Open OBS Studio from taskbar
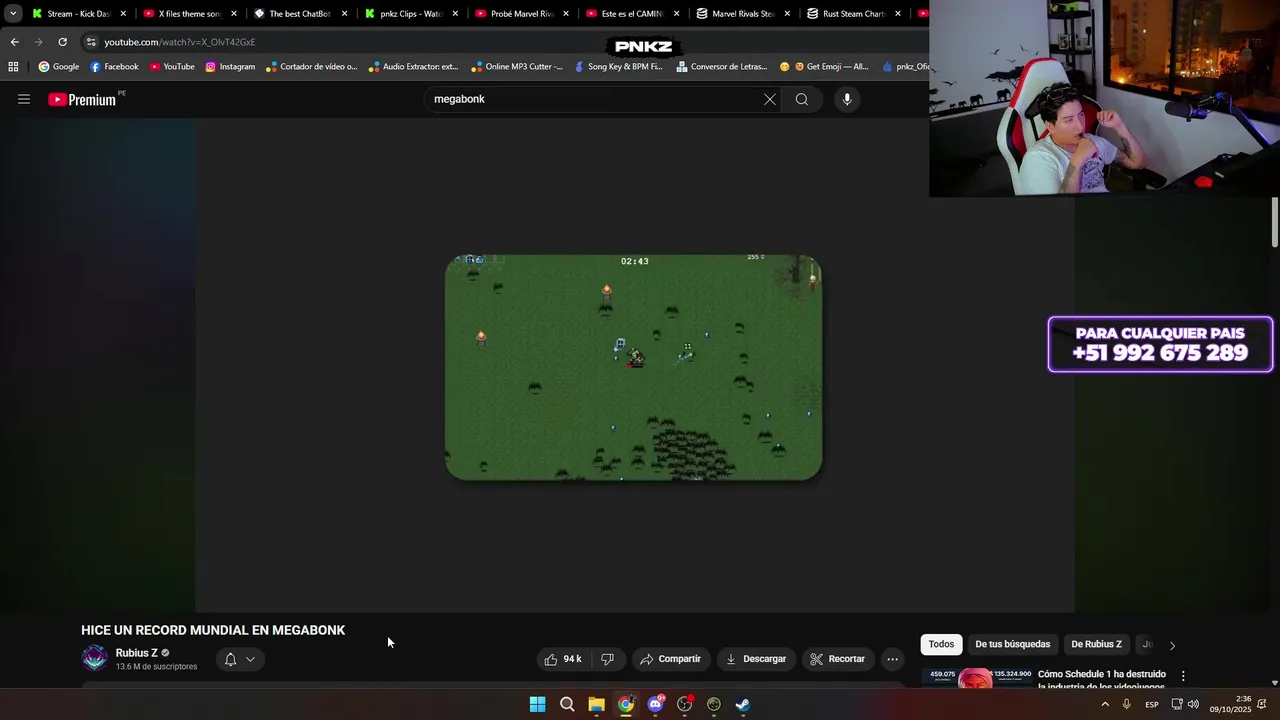 [x=684, y=704]
